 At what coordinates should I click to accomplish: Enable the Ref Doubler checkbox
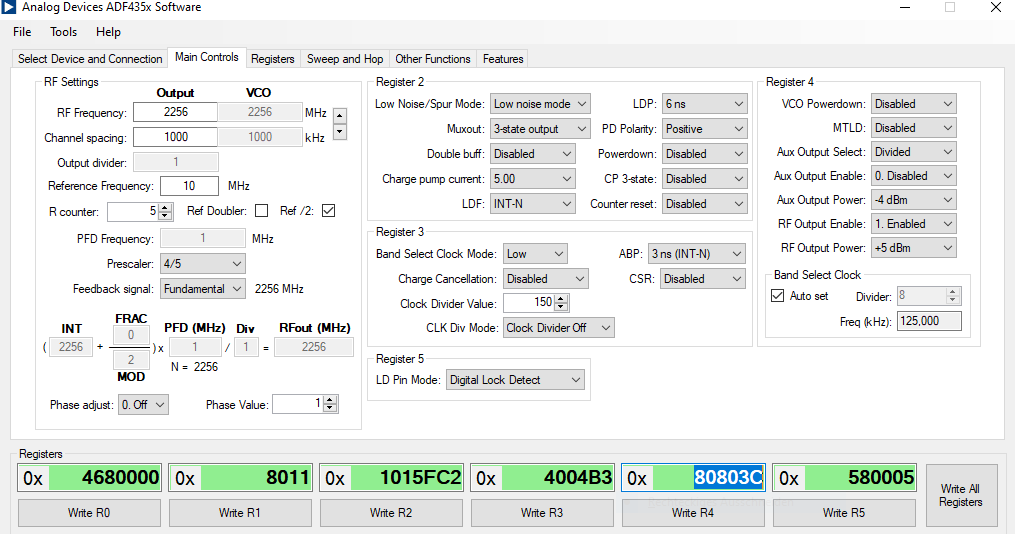262,211
